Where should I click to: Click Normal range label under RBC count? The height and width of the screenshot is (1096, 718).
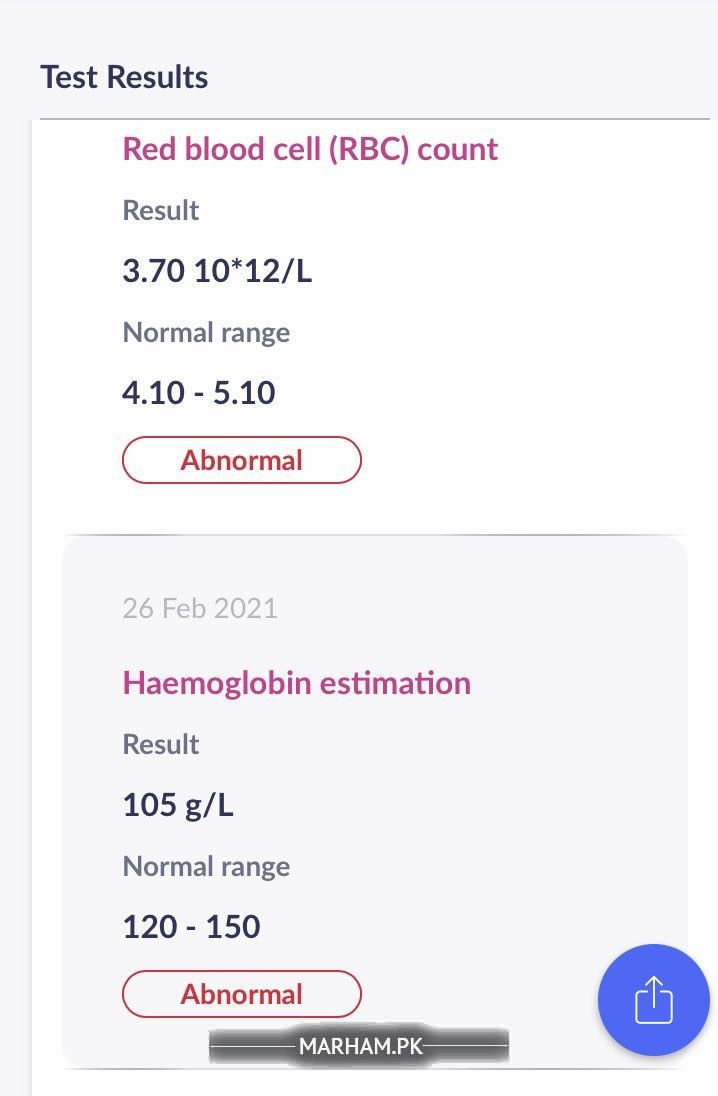tap(206, 332)
